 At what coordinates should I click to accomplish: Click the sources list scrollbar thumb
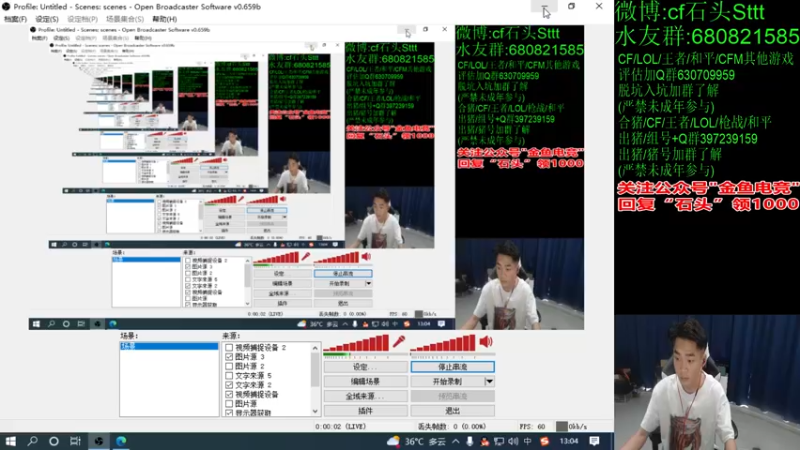[315, 369]
